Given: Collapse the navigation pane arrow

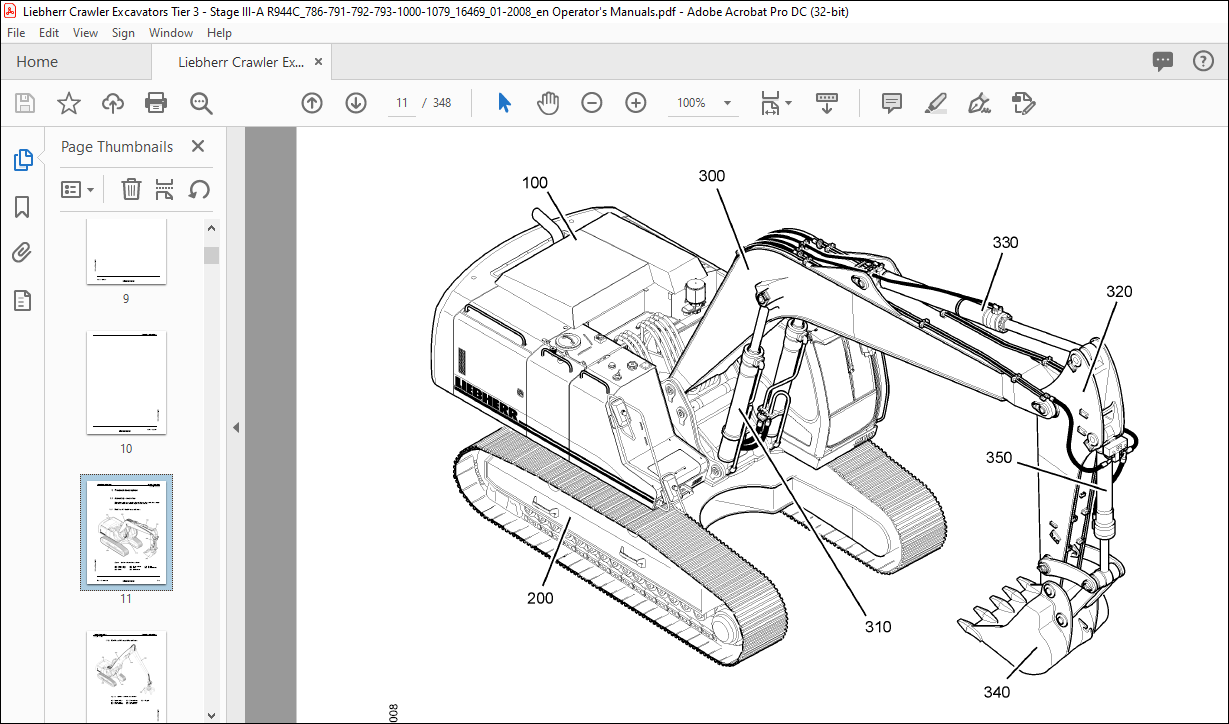Looking at the screenshot, I should 236,427.
